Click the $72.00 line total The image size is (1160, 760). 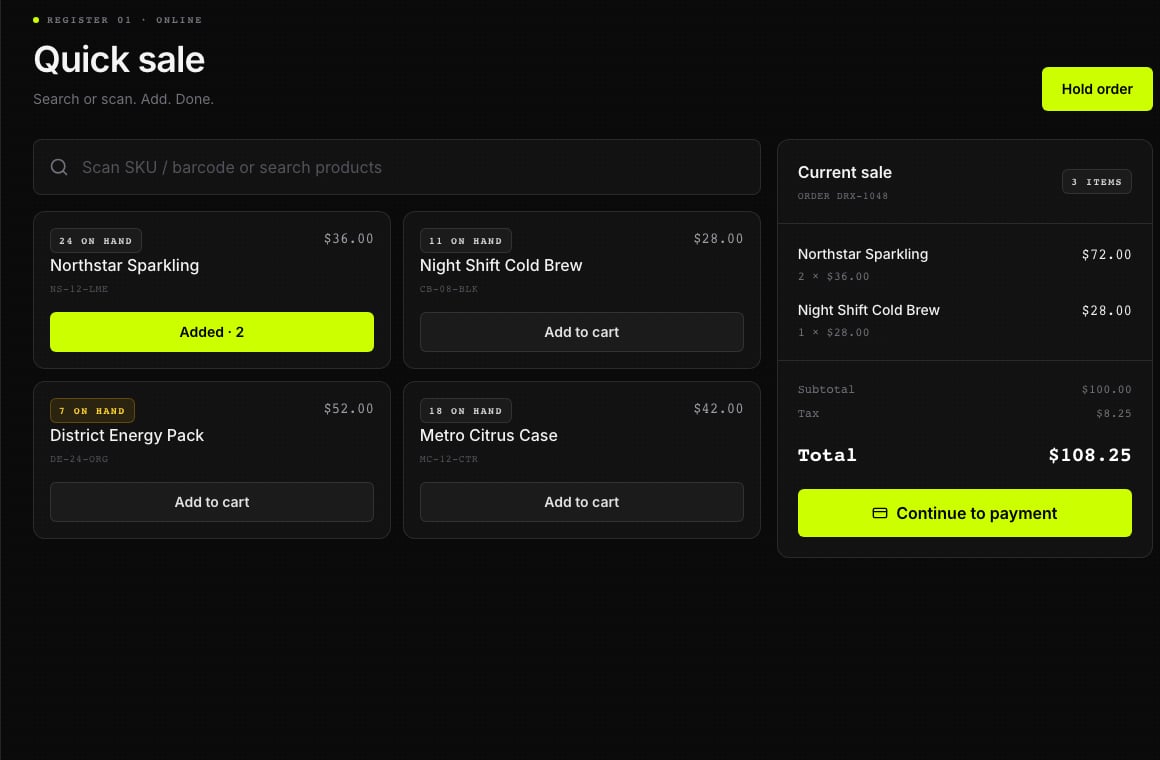point(1106,255)
